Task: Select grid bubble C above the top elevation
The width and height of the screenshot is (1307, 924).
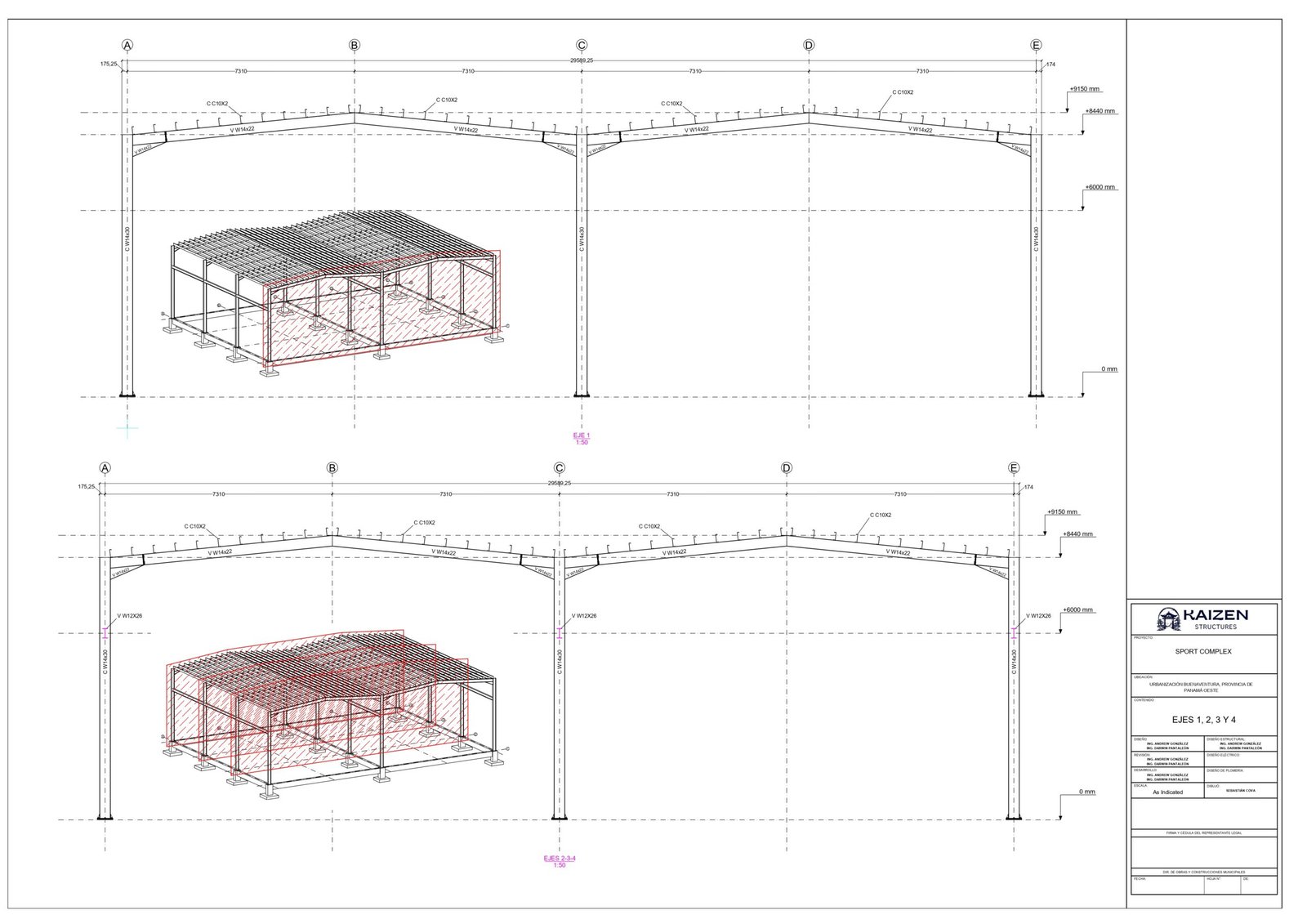Action: (x=582, y=45)
